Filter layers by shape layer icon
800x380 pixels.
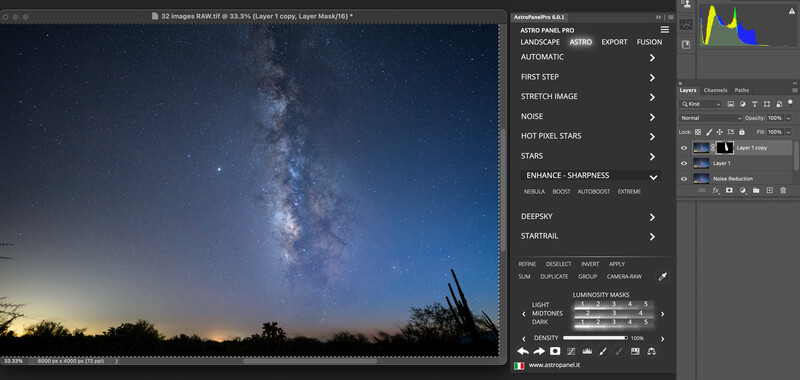[767, 104]
